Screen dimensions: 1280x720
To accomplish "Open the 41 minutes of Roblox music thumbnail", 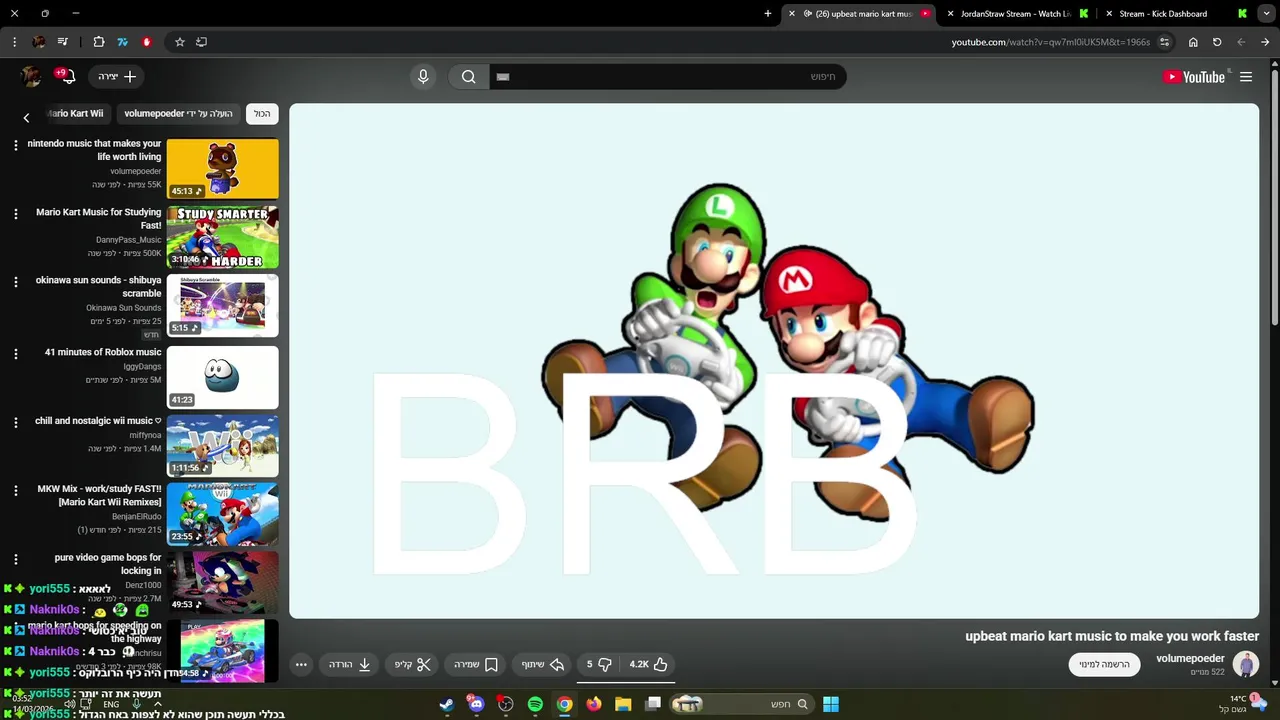I will click(x=222, y=377).
